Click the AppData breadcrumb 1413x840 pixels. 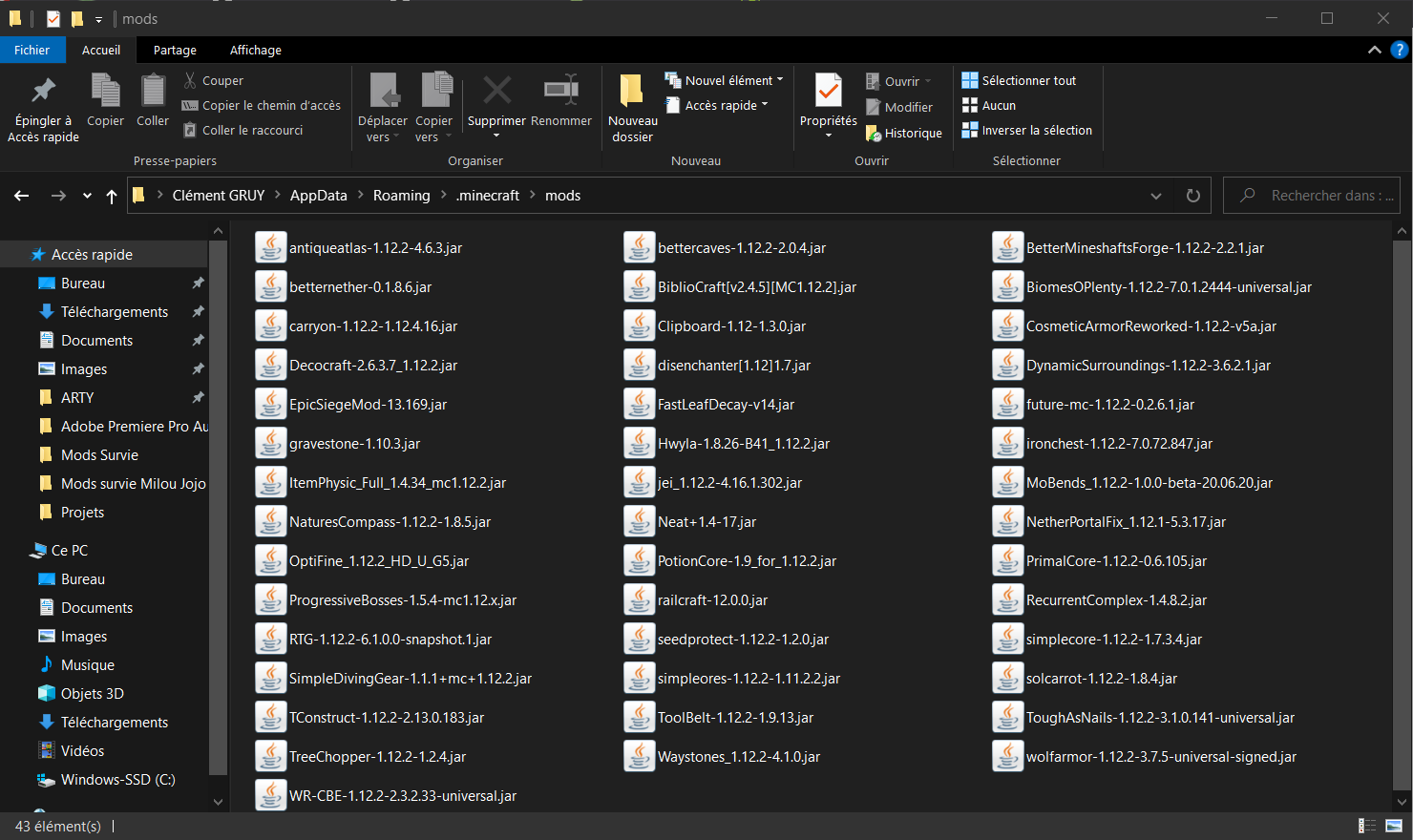pyautogui.click(x=319, y=195)
